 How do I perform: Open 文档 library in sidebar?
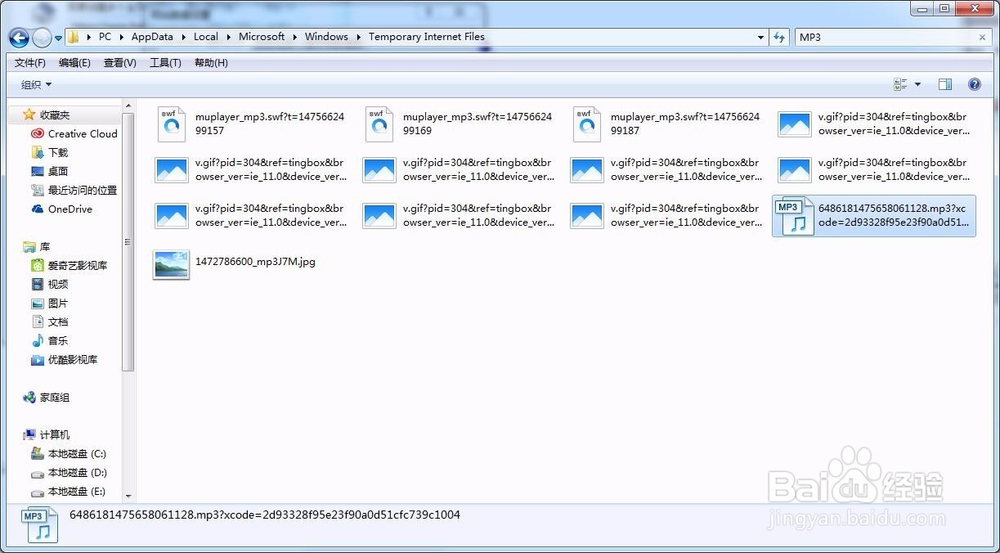tap(50, 322)
